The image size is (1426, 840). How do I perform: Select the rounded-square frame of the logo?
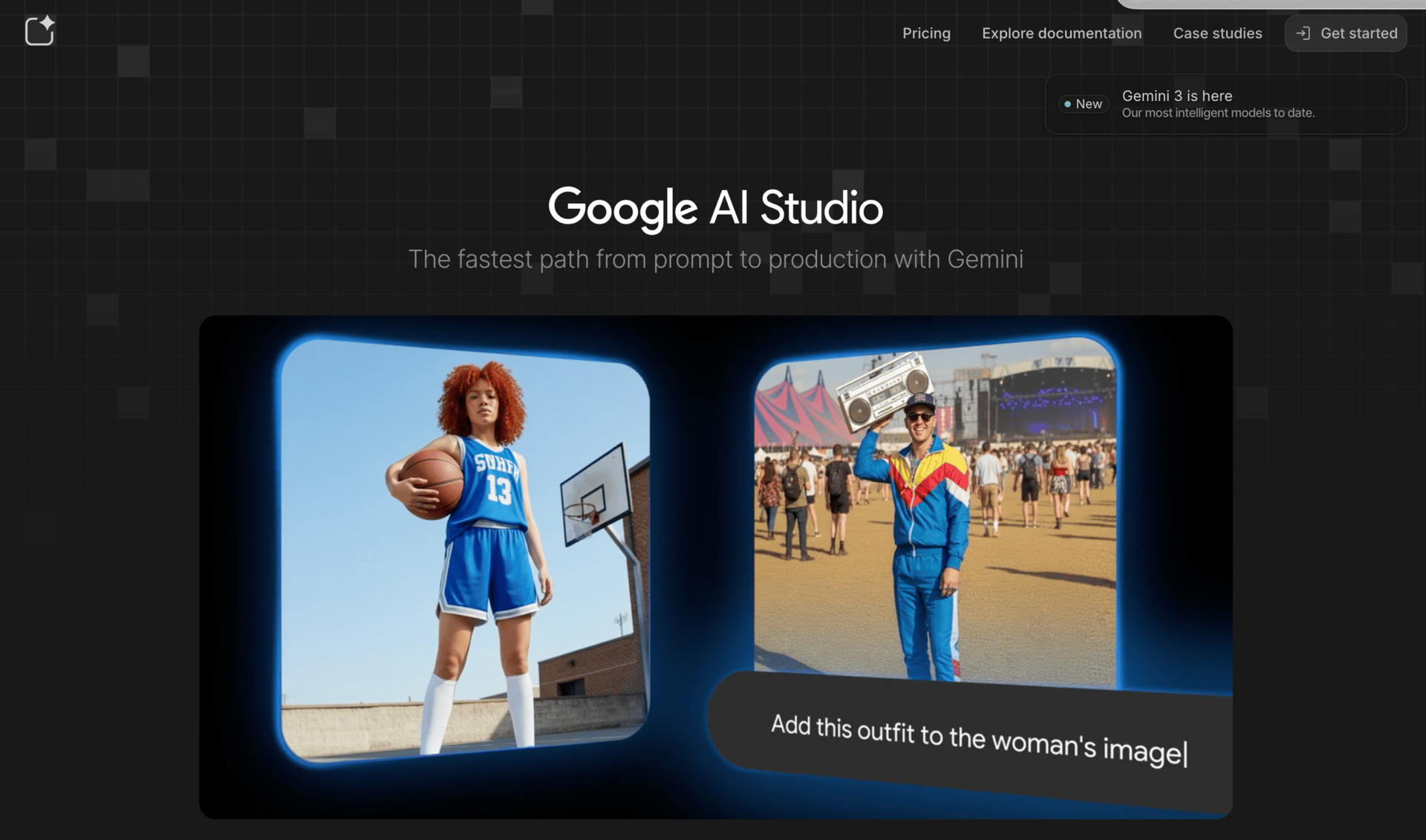tap(36, 35)
